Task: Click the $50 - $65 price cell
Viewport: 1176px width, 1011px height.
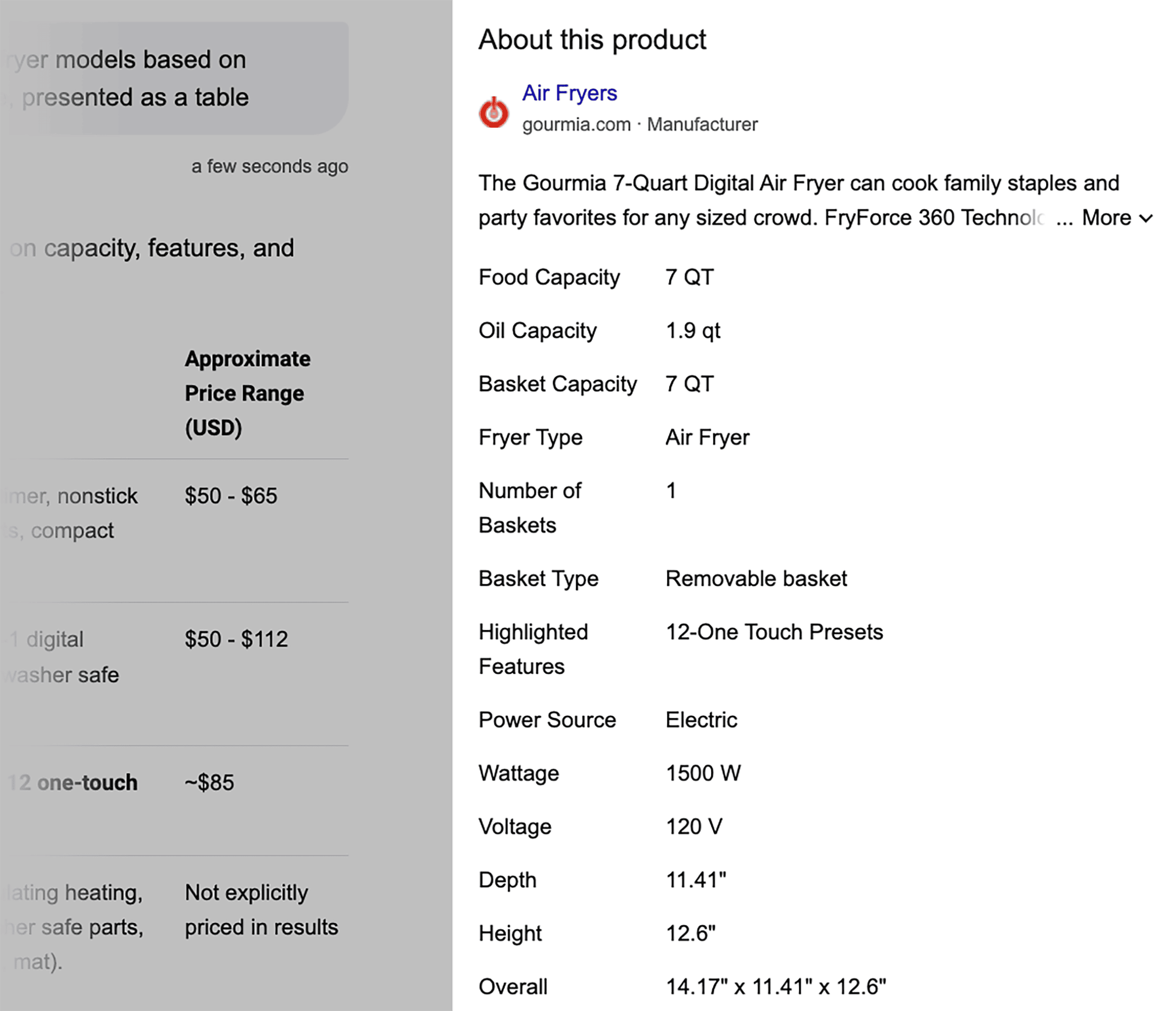Action: pos(231,495)
